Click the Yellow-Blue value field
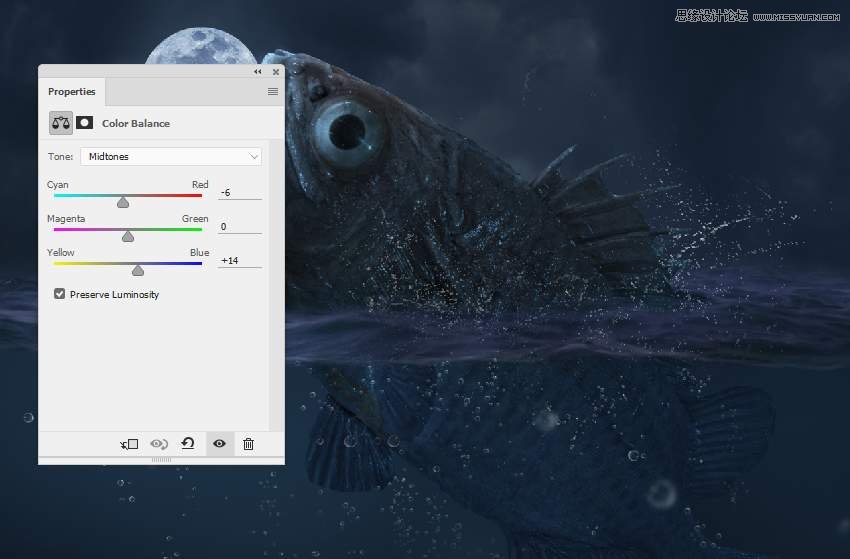 pyautogui.click(x=239, y=260)
